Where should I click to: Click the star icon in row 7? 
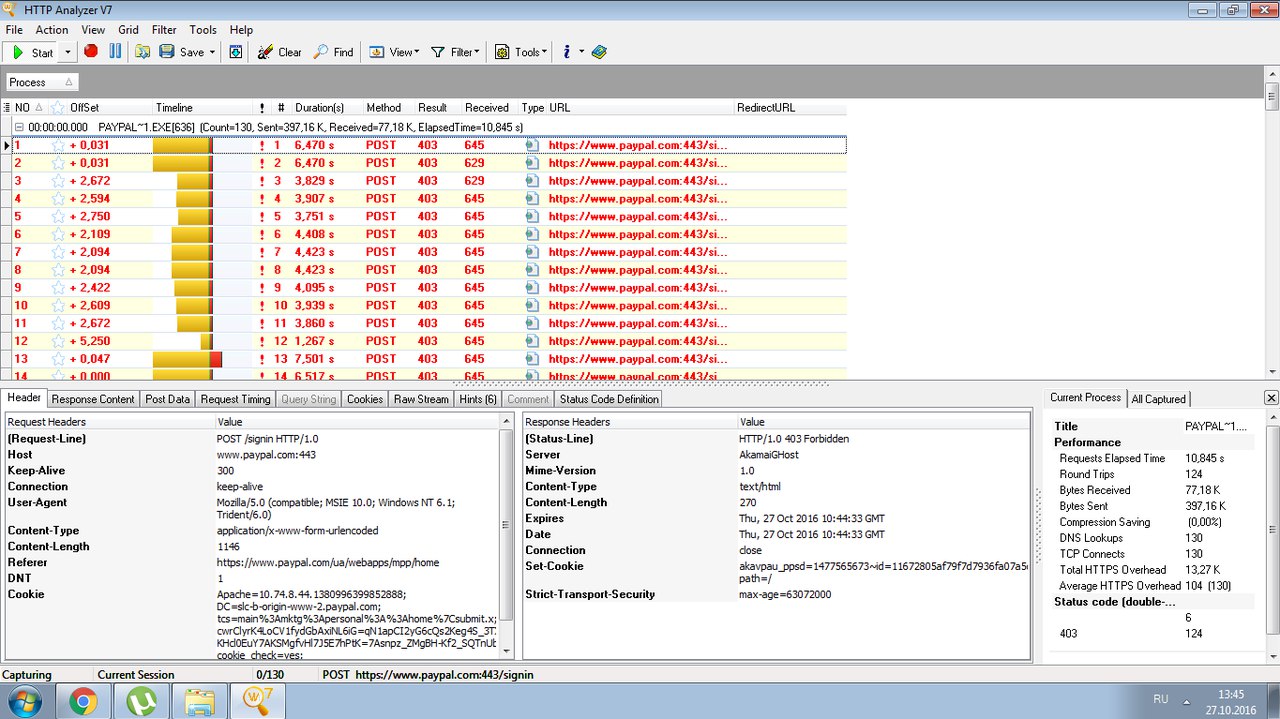[x=58, y=252]
